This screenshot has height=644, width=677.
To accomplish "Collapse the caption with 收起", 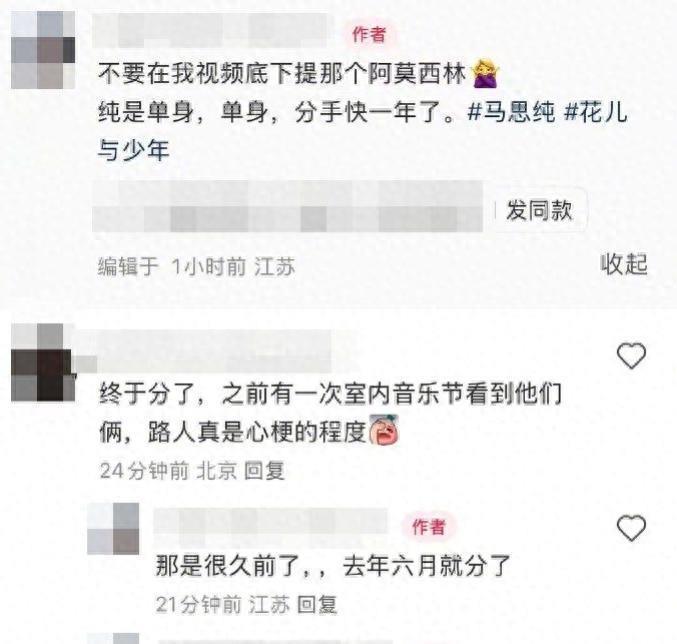I will point(624,264).
